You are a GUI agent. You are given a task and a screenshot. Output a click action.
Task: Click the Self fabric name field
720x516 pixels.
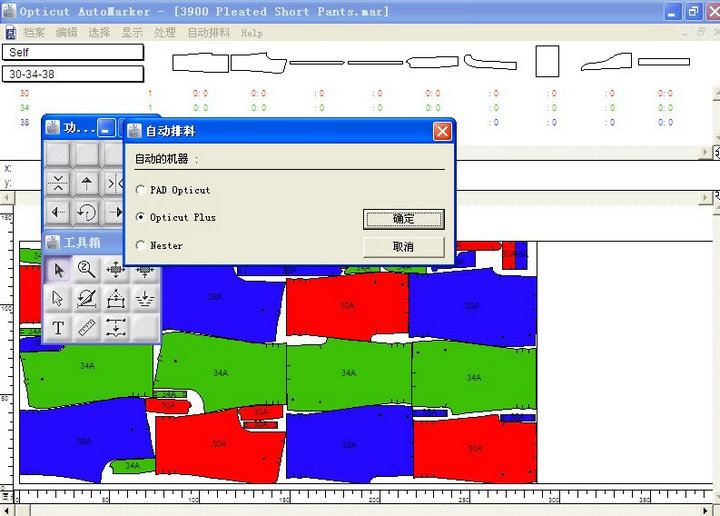coord(73,52)
